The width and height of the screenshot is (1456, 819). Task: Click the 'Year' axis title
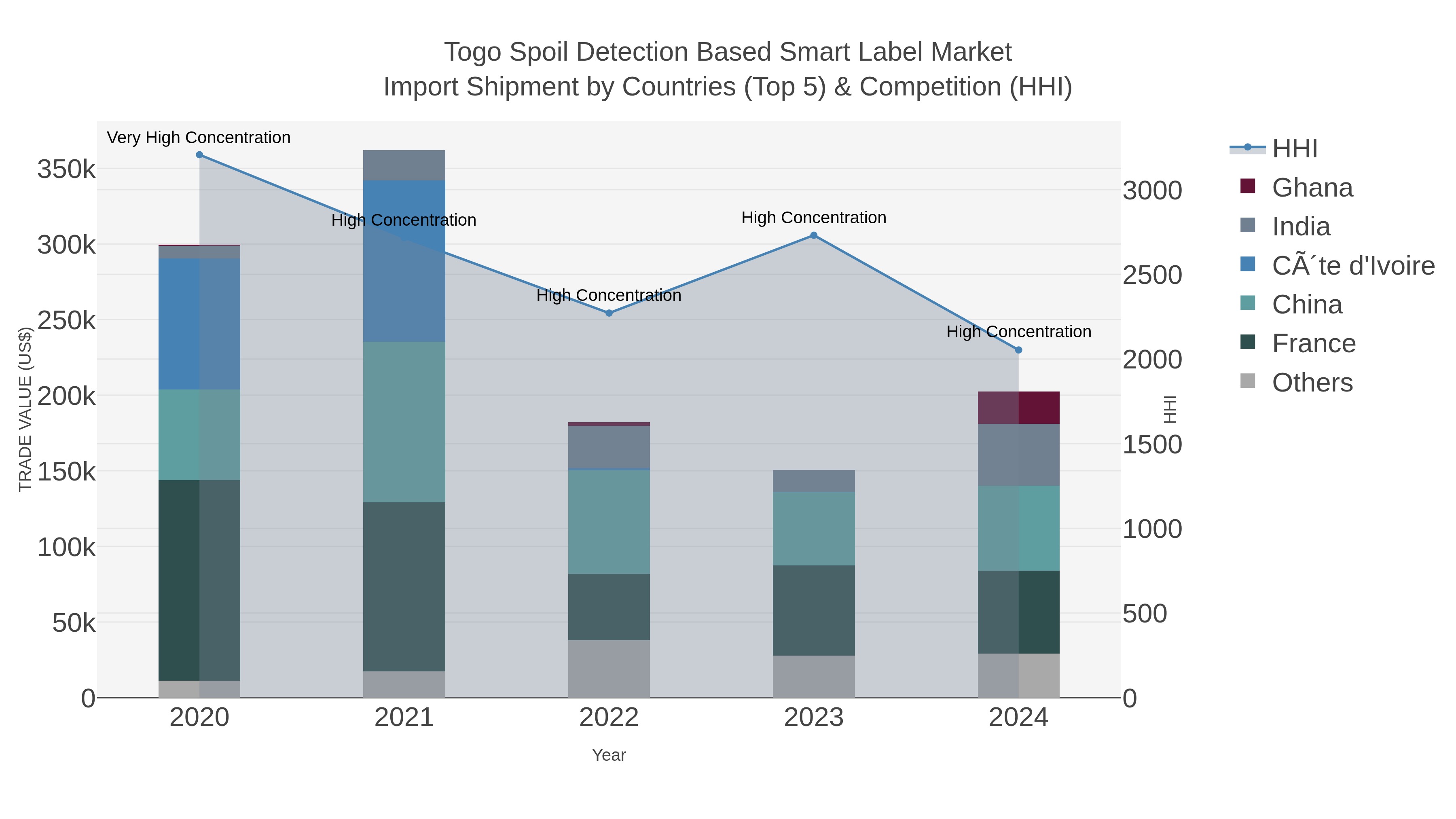coord(609,755)
